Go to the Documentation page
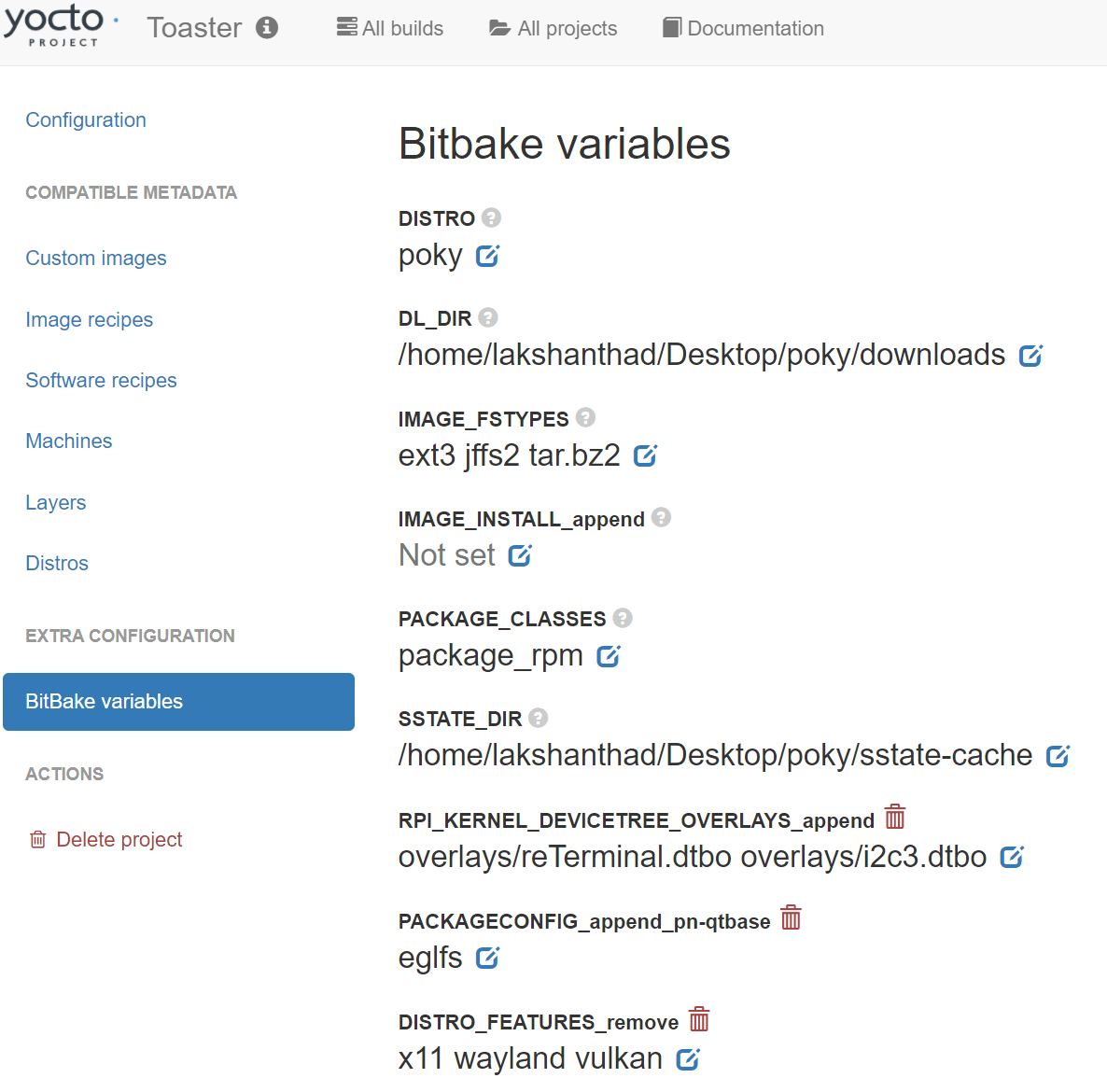The image size is (1107, 1092). pos(743,28)
